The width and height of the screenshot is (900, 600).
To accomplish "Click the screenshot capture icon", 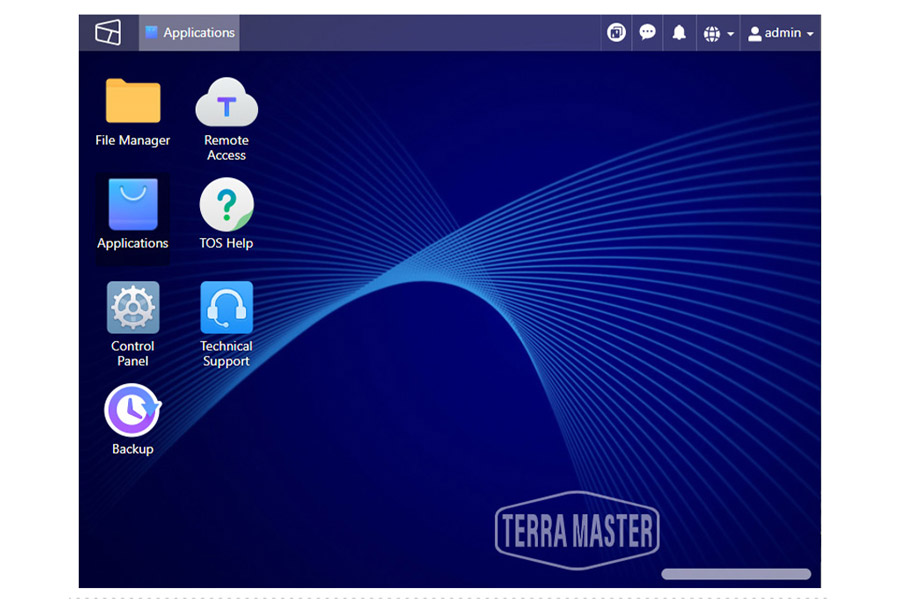I will tap(615, 31).
